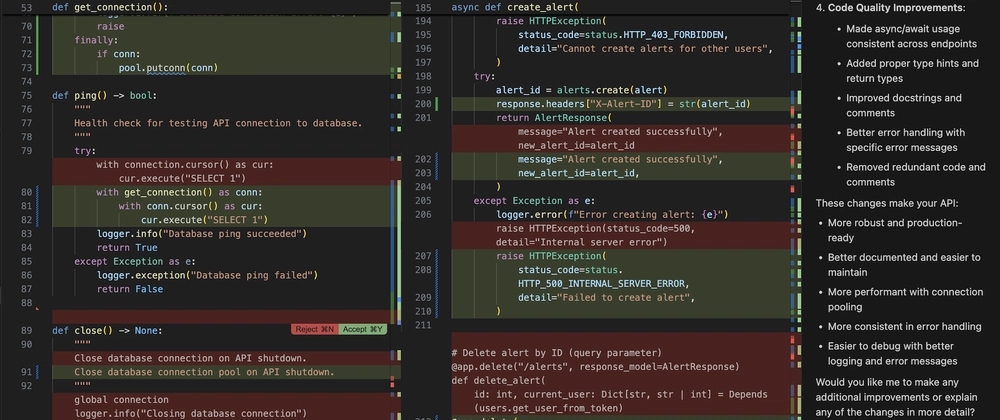Click gutter line number 200

coord(423,104)
